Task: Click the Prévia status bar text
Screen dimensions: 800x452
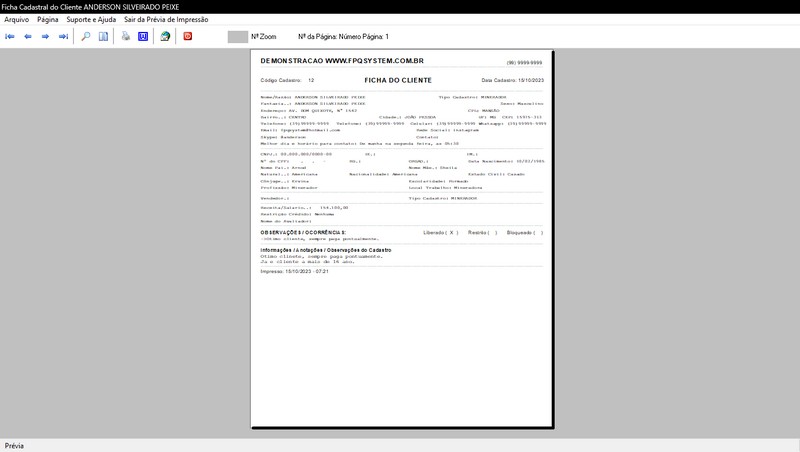Action: pyautogui.click(x=14, y=445)
